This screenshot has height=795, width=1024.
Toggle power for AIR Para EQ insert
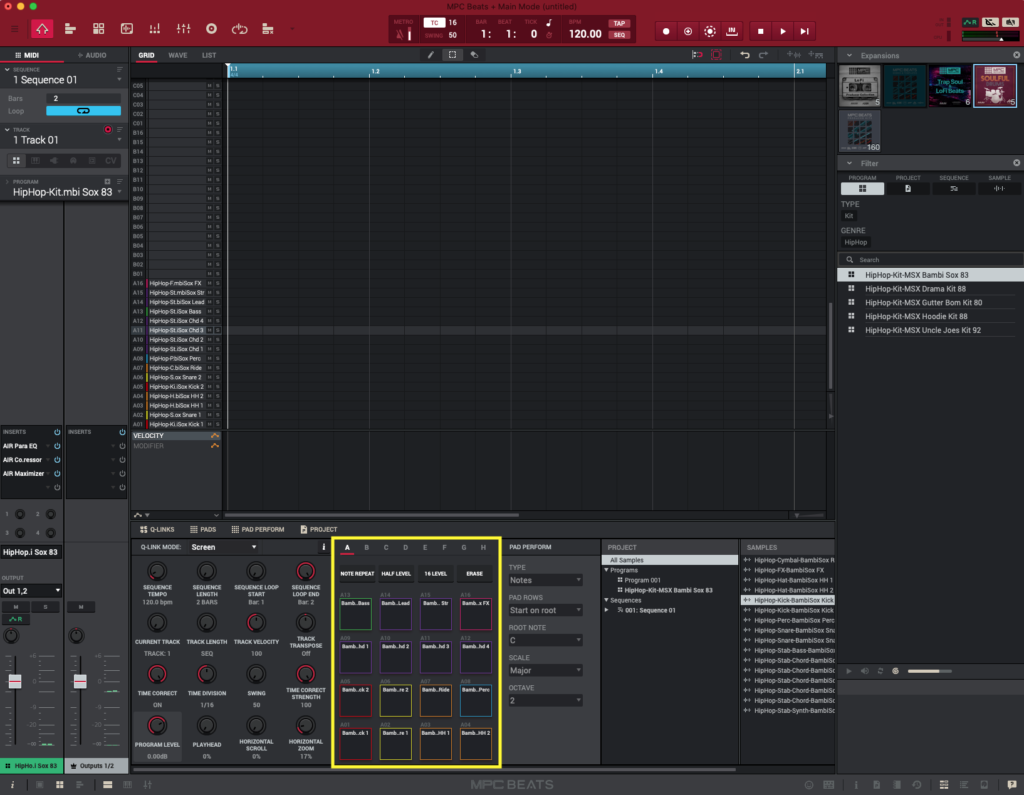pos(57,446)
